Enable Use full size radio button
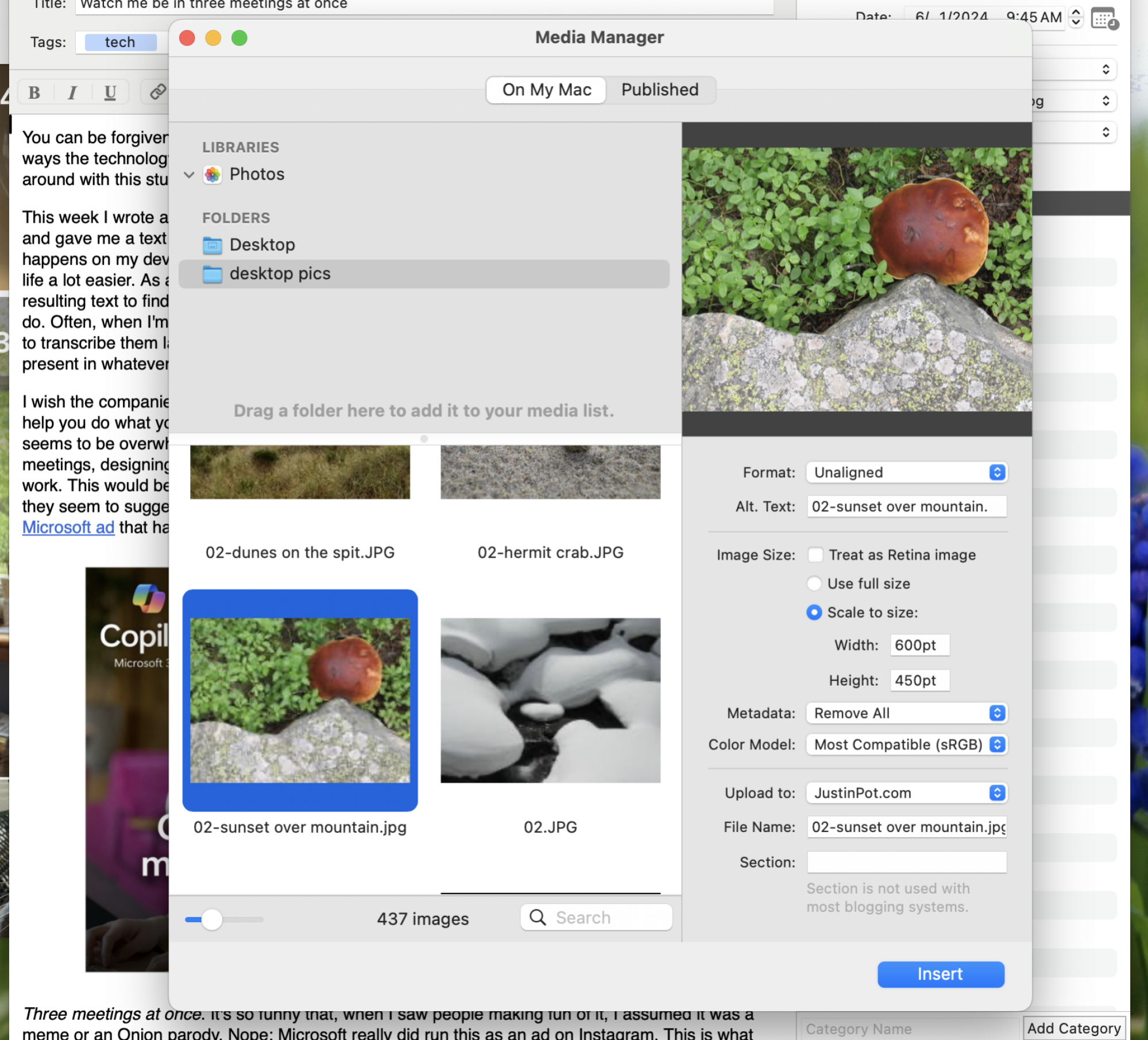Image resolution: width=1148 pixels, height=1040 pixels. 815,583
